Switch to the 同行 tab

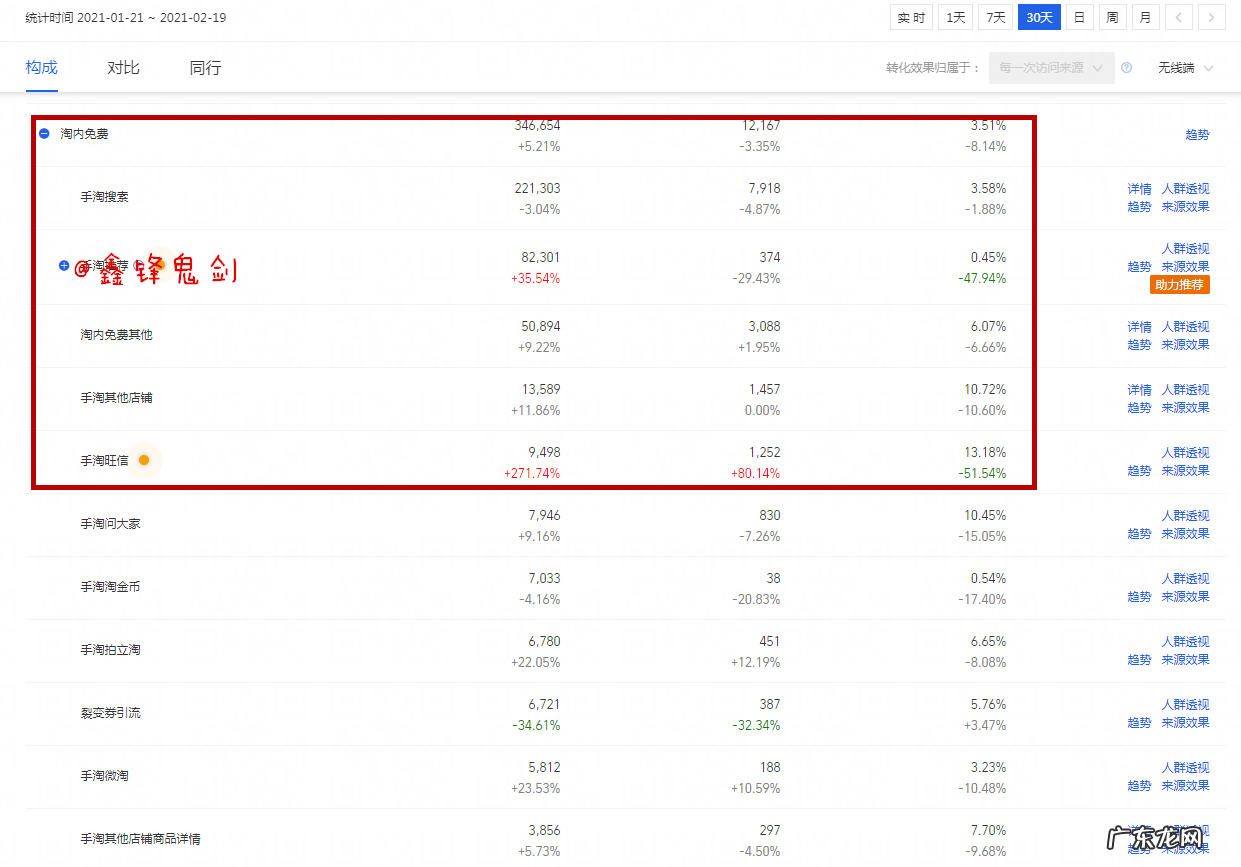[205, 68]
